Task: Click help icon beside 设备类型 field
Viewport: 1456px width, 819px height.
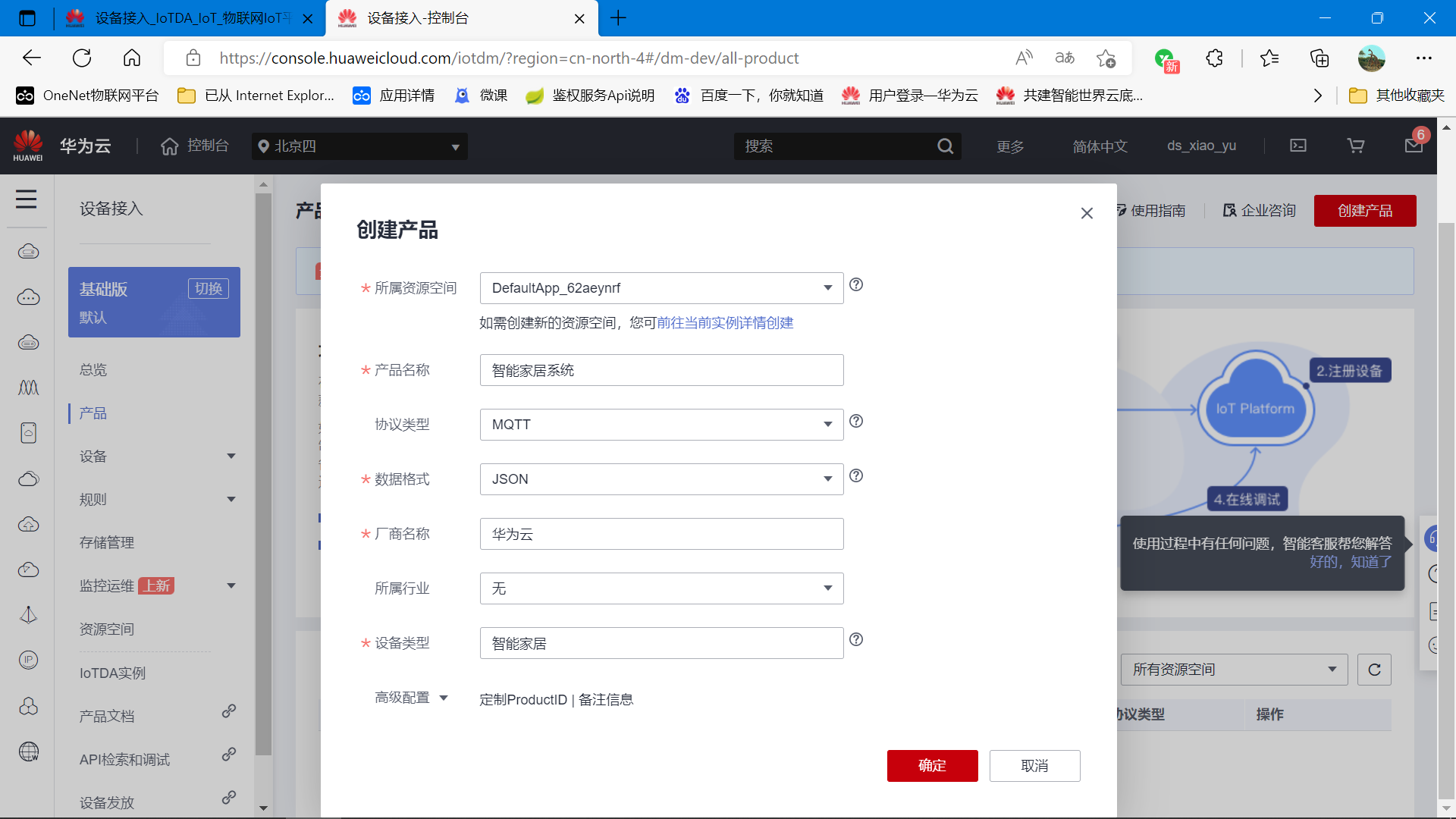Action: point(856,639)
